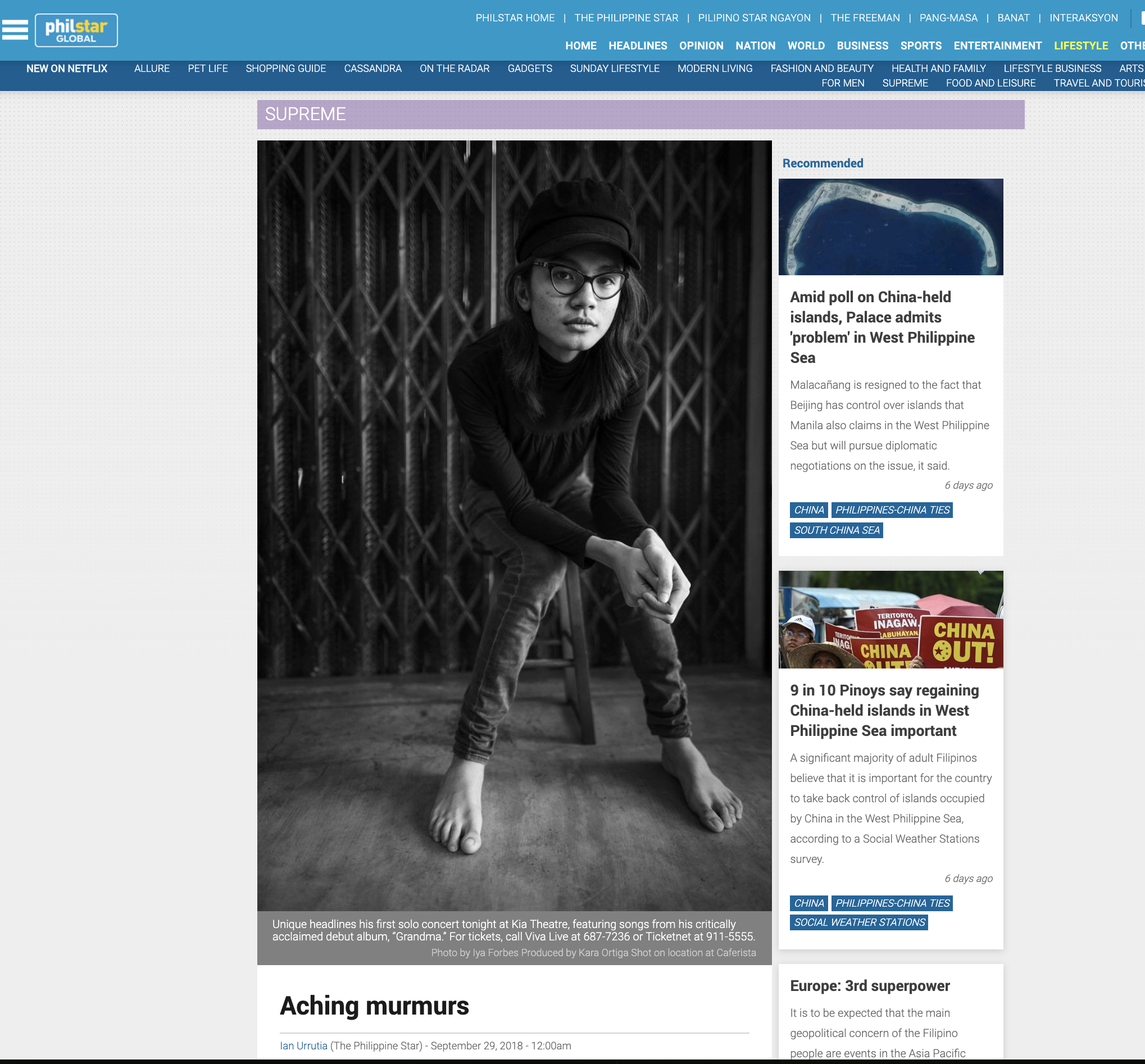Read '9 in 10 Pinoys' article
The width and height of the screenshot is (1145, 1064).
[x=884, y=711]
